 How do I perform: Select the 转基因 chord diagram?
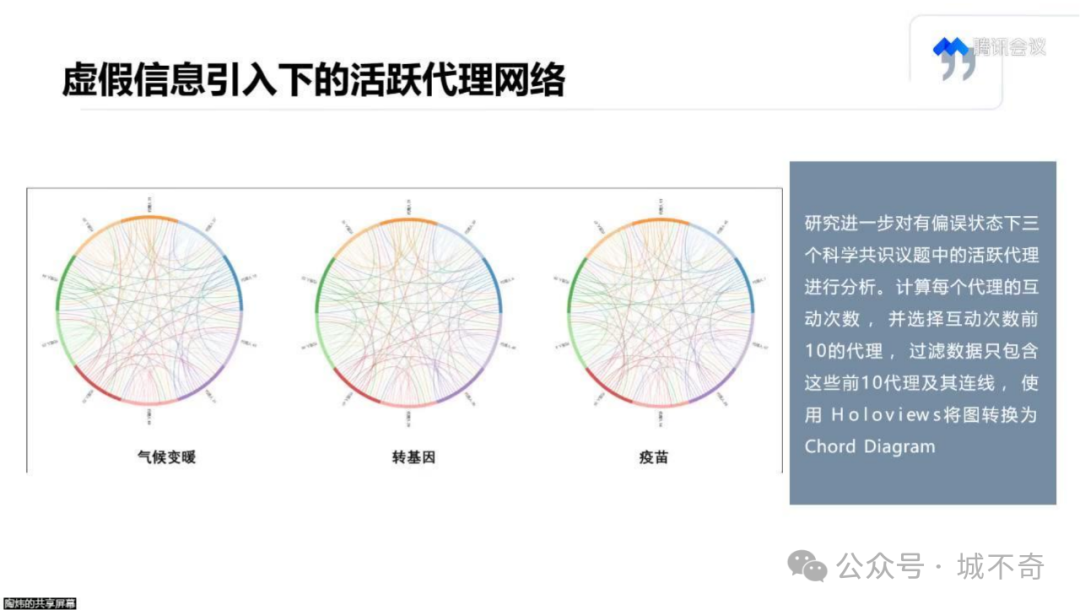408,311
